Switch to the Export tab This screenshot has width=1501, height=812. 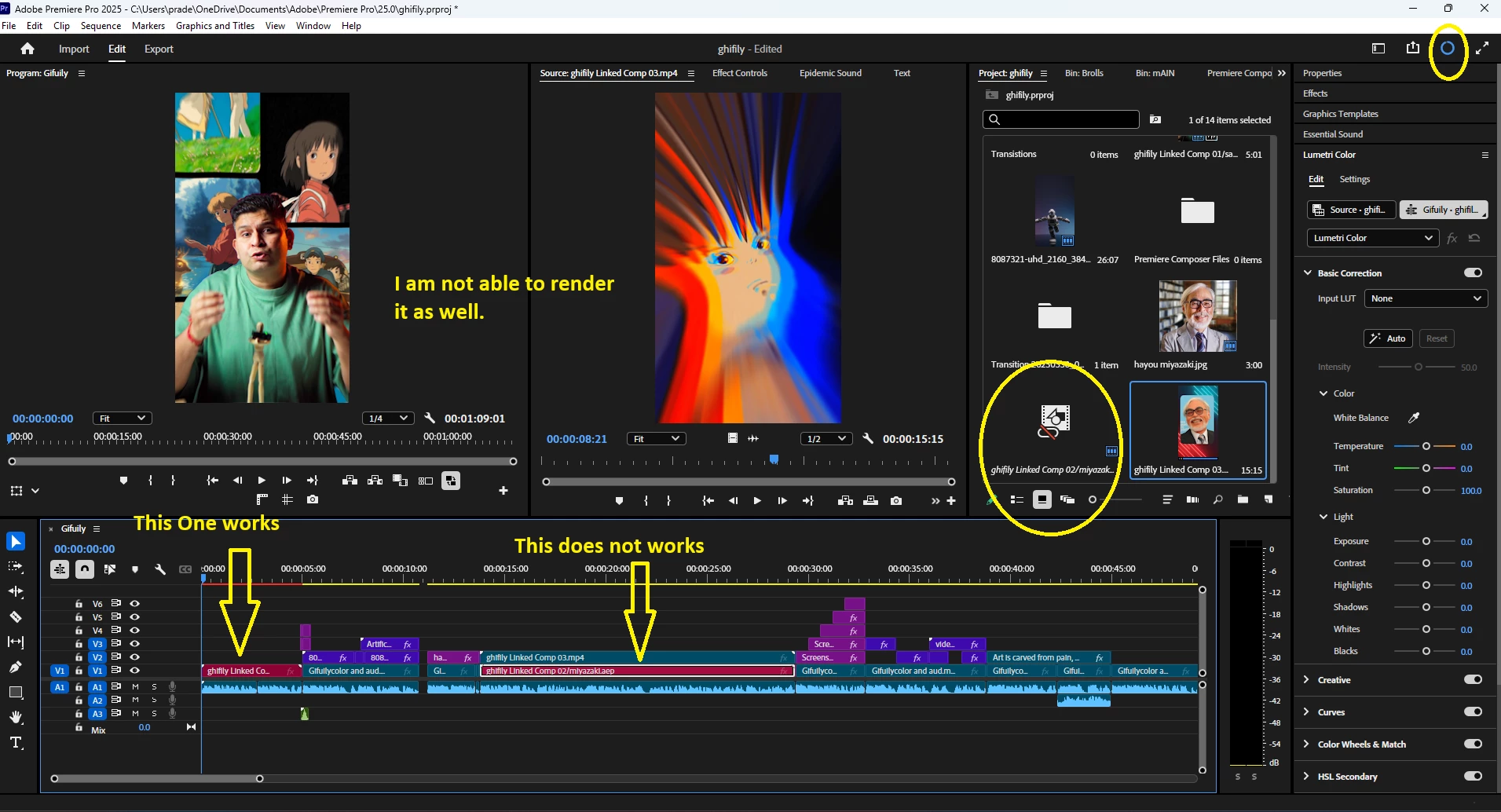pos(159,49)
